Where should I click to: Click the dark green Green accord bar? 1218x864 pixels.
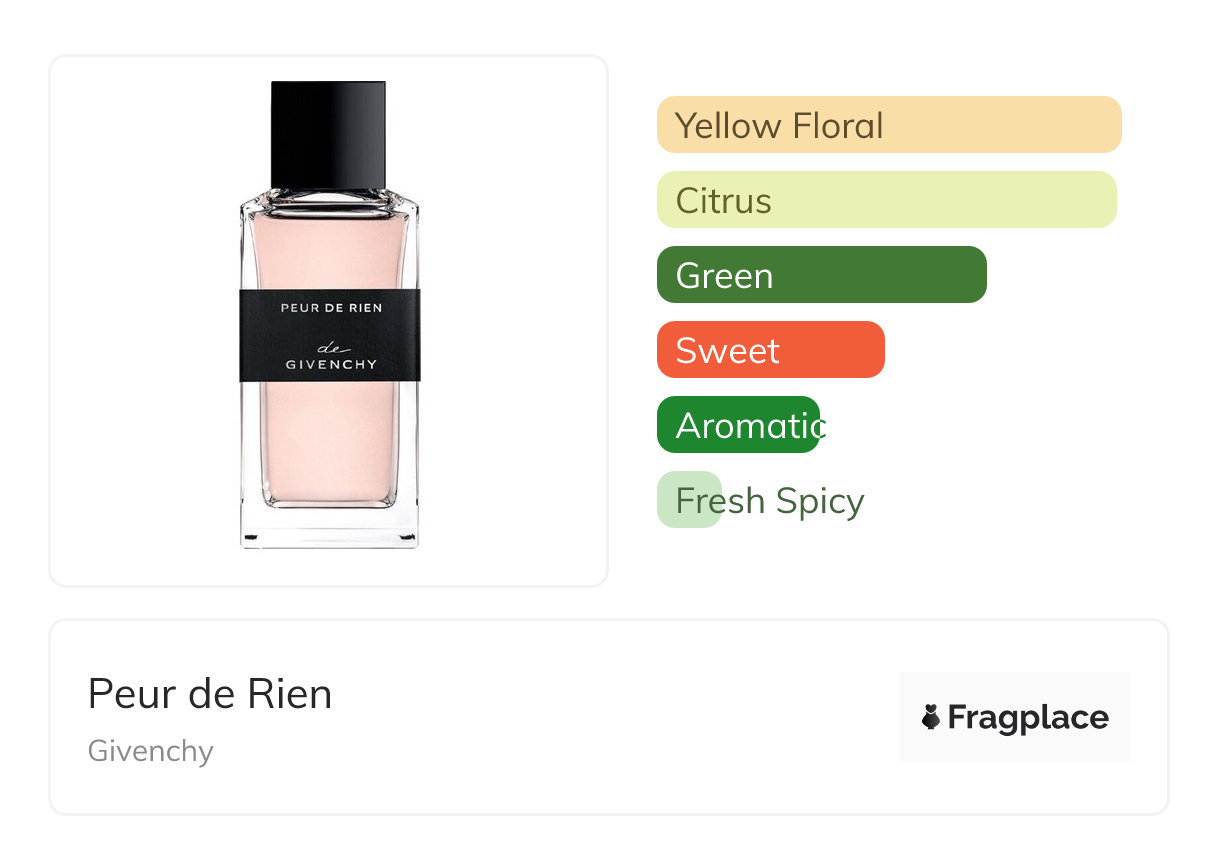point(821,275)
